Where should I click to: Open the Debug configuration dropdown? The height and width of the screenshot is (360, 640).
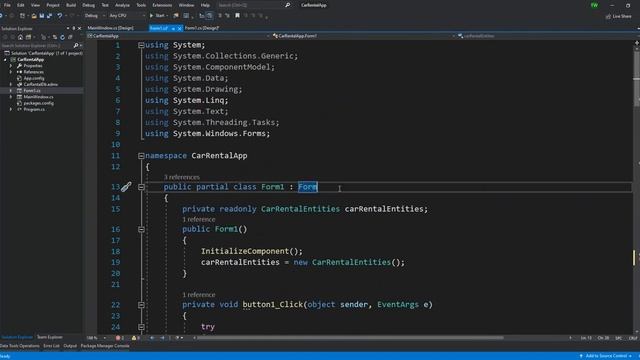(x=95, y=16)
